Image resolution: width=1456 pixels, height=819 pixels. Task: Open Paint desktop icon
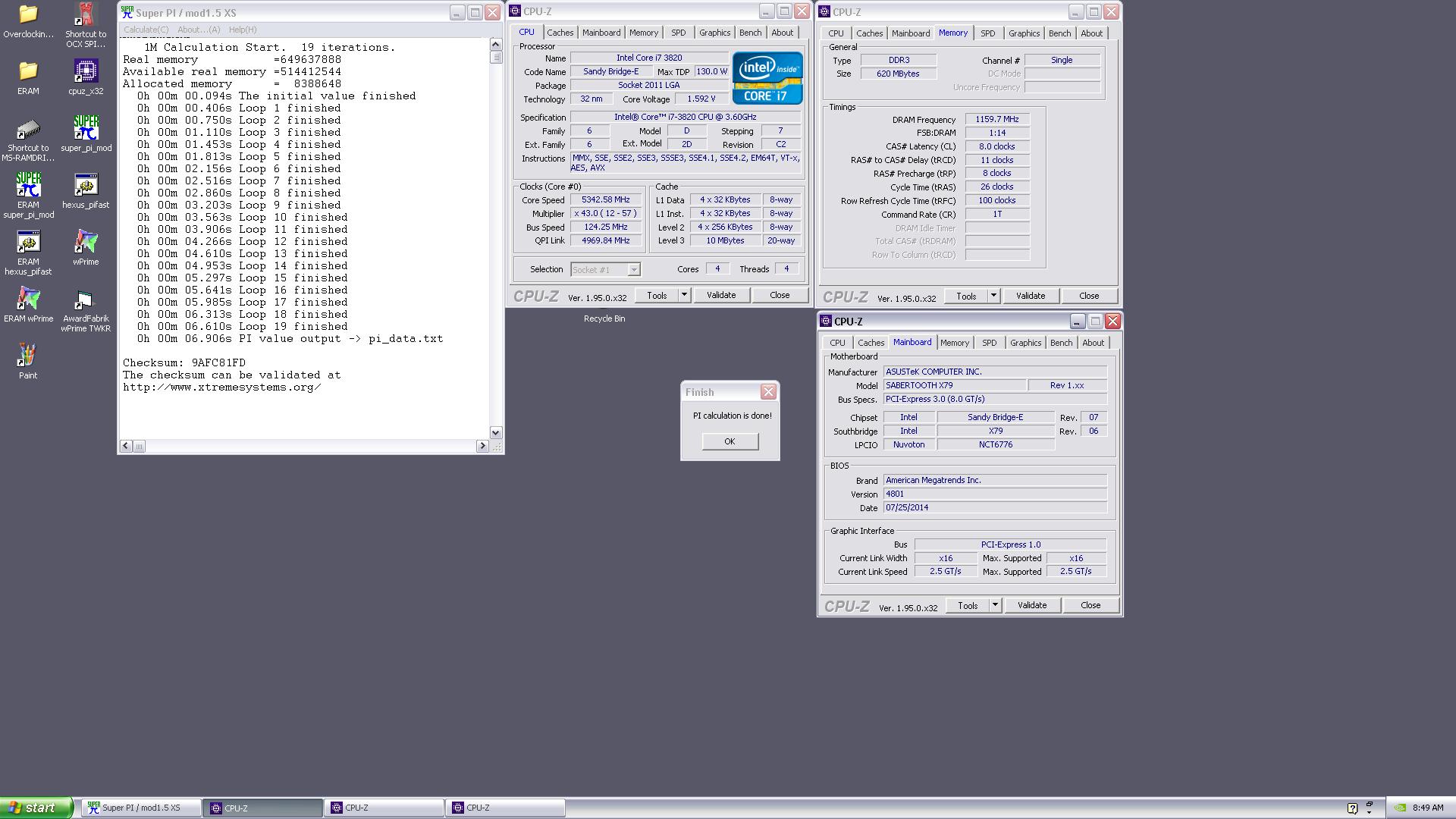coord(28,362)
